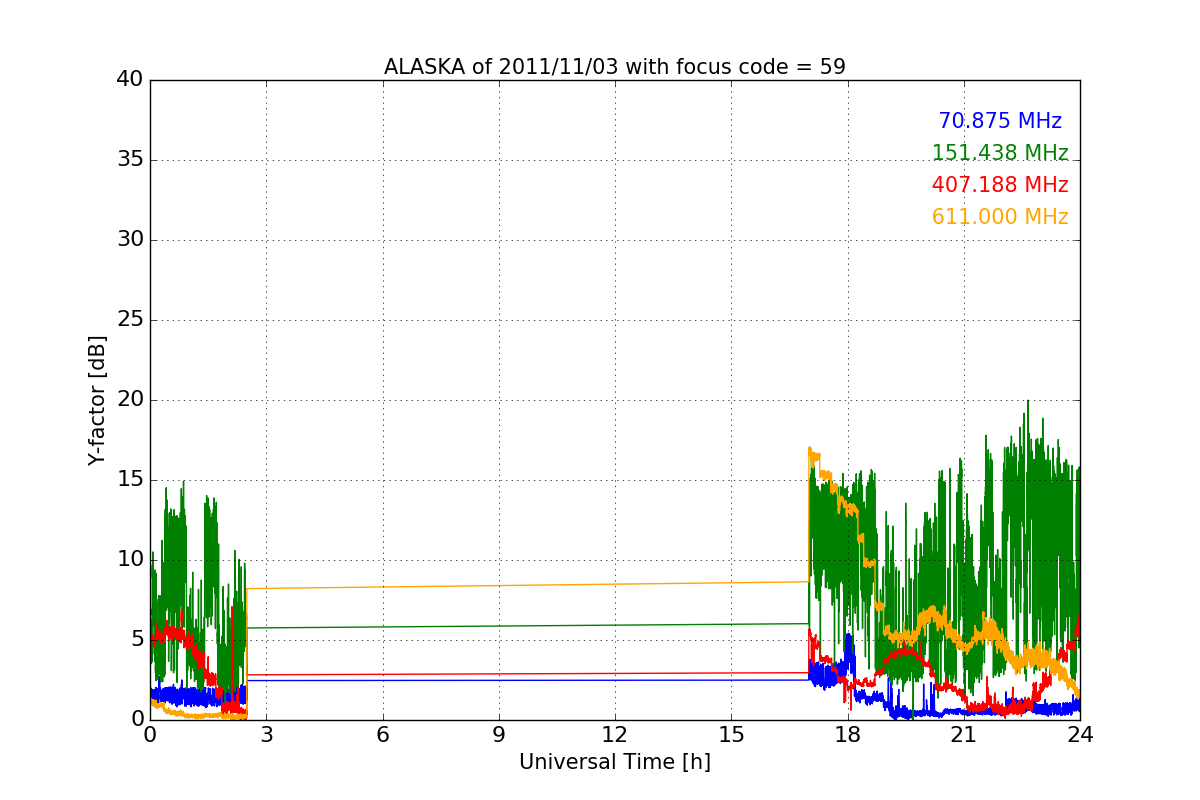Select the orange 611.000 MHz legend label
This screenshot has width=1200, height=800.
click(1000, 217)
